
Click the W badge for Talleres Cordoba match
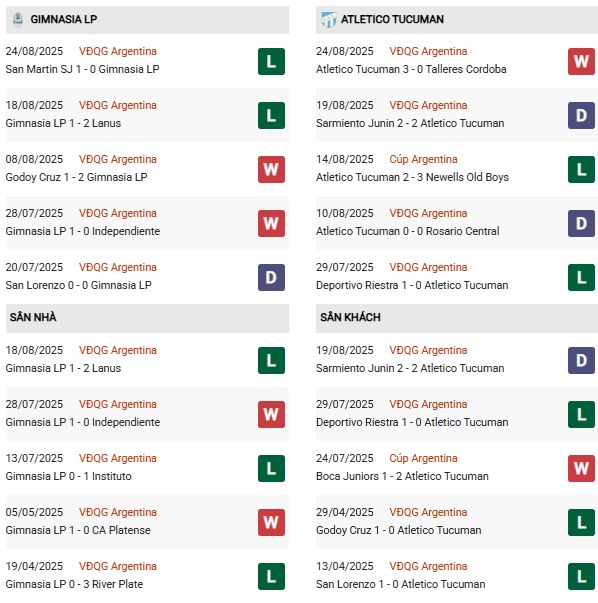click(581, 61)
